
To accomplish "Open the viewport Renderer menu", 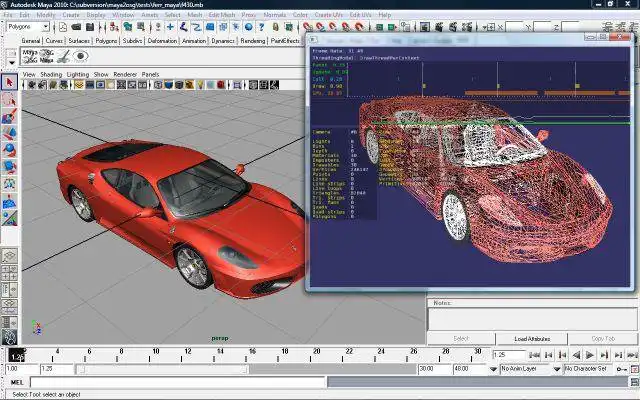I will tap(125, 74).
